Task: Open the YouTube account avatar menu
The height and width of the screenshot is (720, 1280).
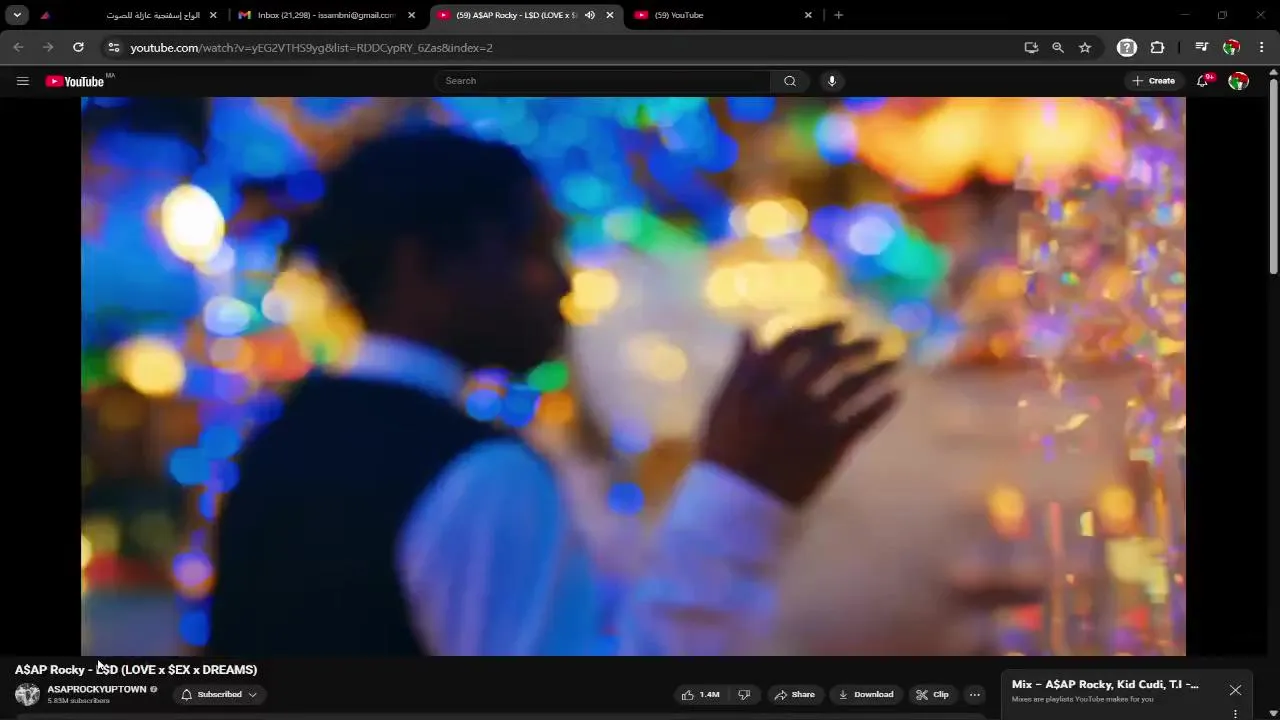Action: tap(1238, 81)
